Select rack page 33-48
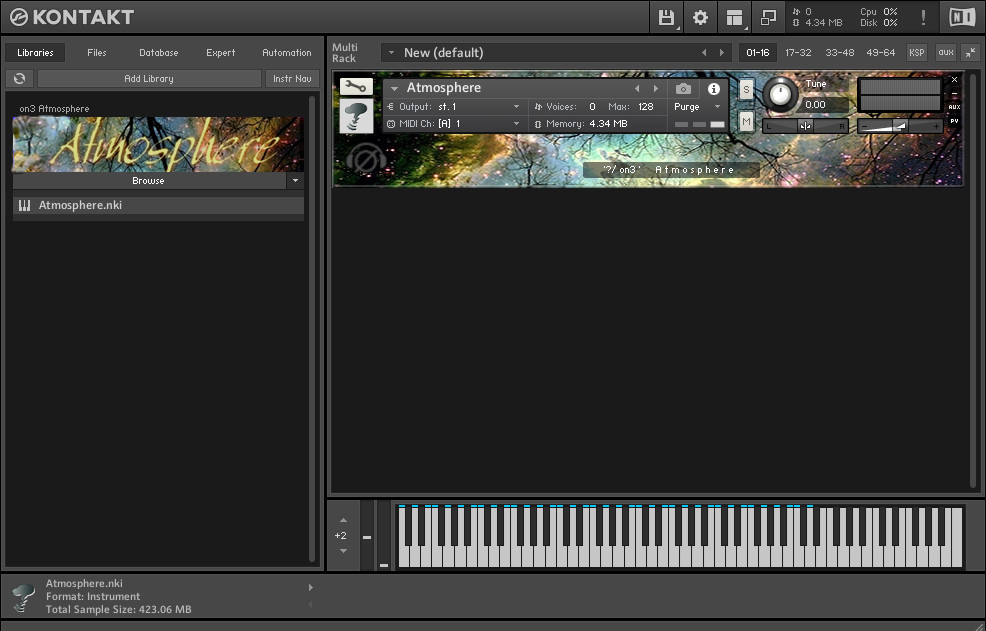The height and width of the screenshot is (631, 986). point(839,53)
